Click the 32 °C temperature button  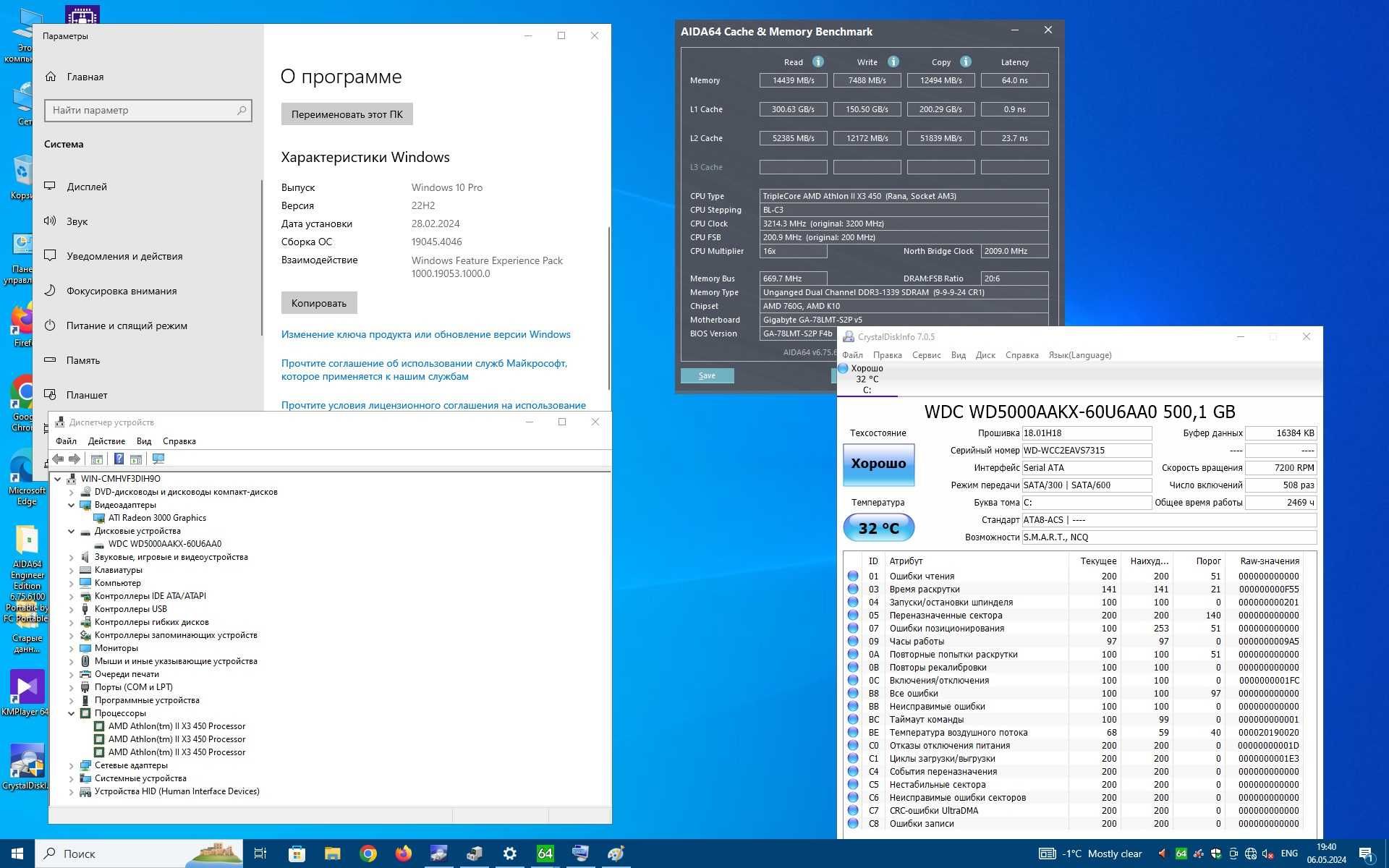pos(878,528)
